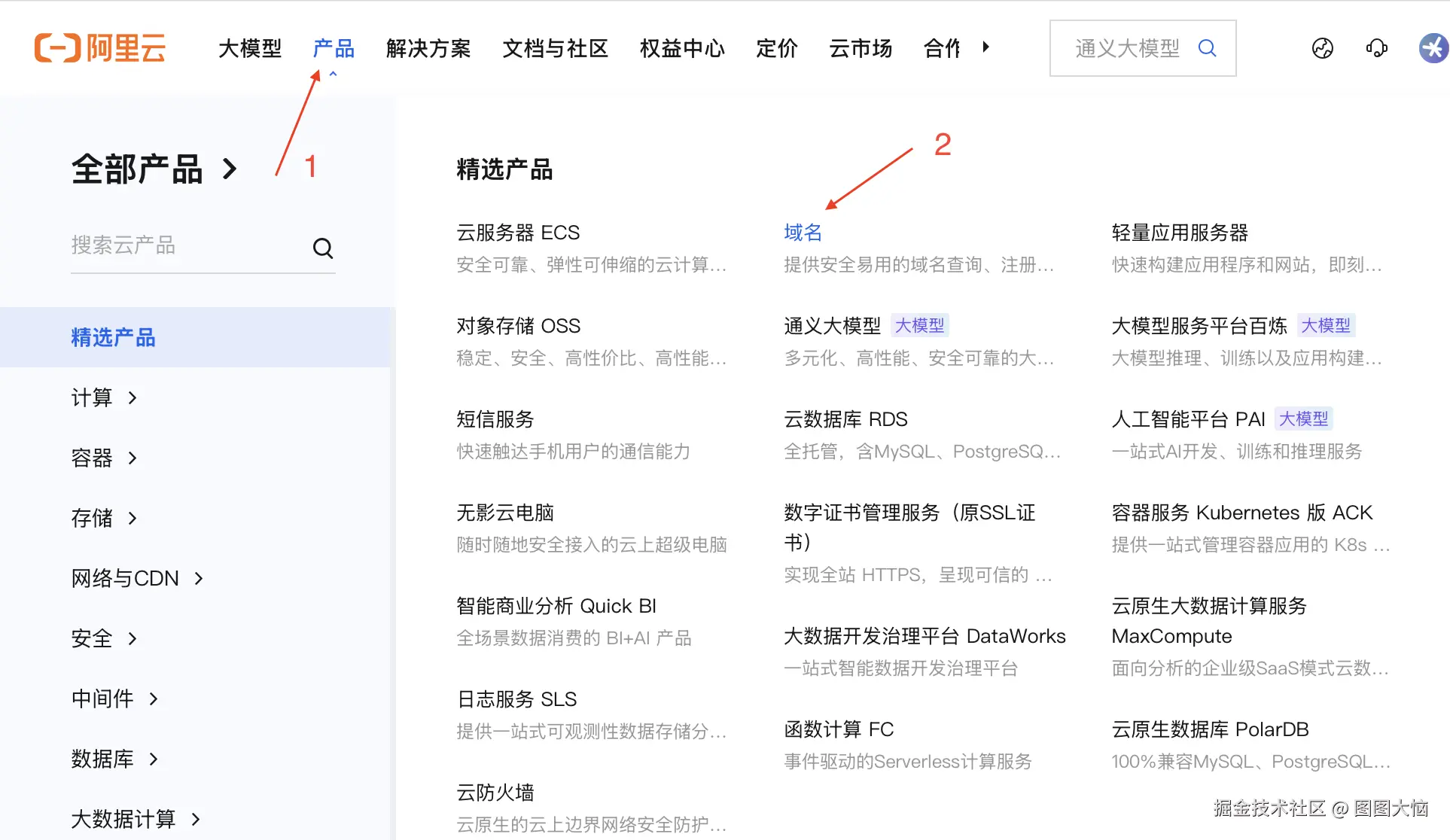Select 精选产品 in the sidebar
The height and width of the screenshot is (840, 1450).
112,337
